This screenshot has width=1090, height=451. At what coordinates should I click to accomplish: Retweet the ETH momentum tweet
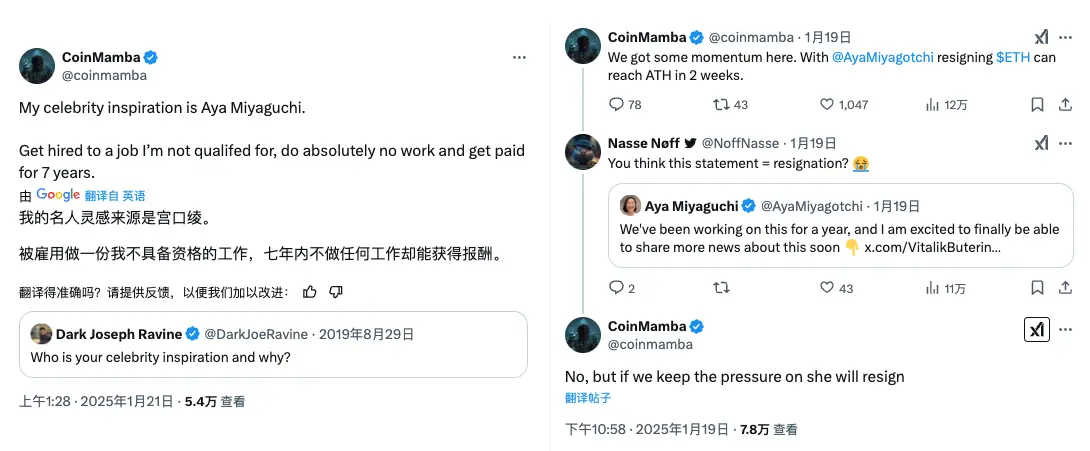click(720, 104)
